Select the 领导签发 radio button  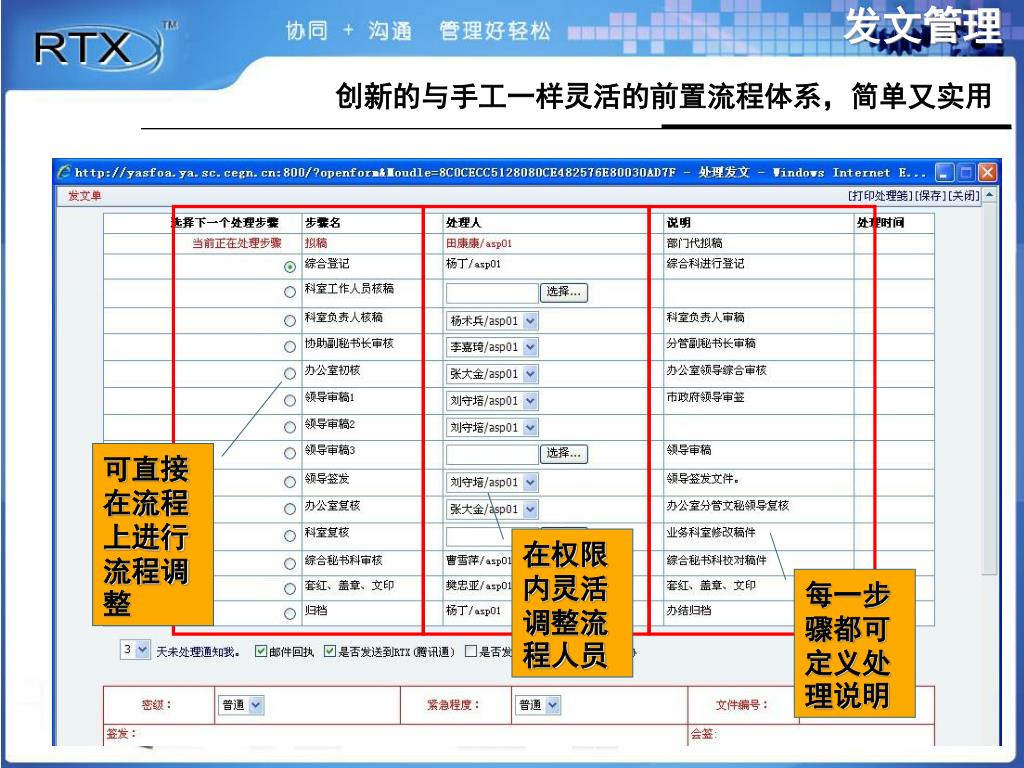point(290,482)
